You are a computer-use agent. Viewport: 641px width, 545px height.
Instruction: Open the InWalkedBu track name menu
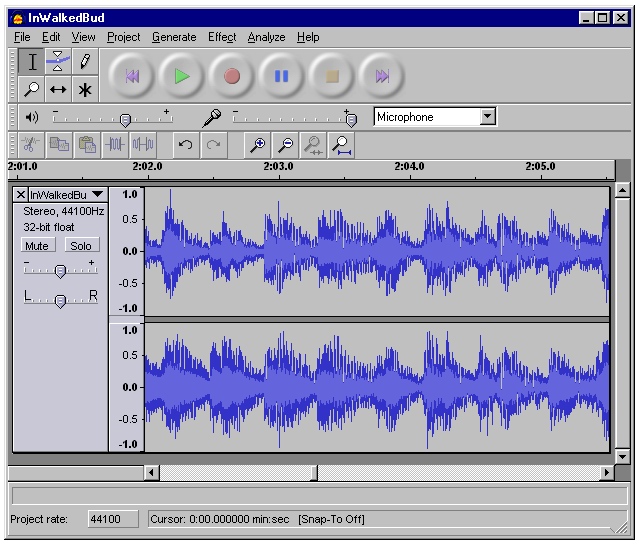click(67, 195)
